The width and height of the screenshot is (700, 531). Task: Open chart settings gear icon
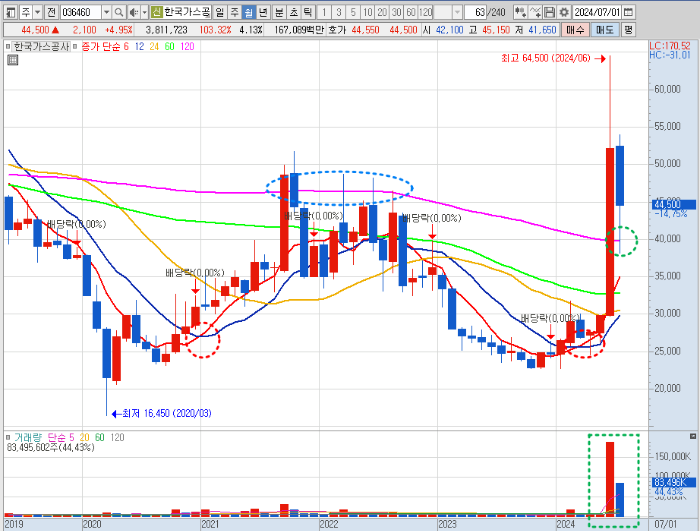[x=564, y=12]
